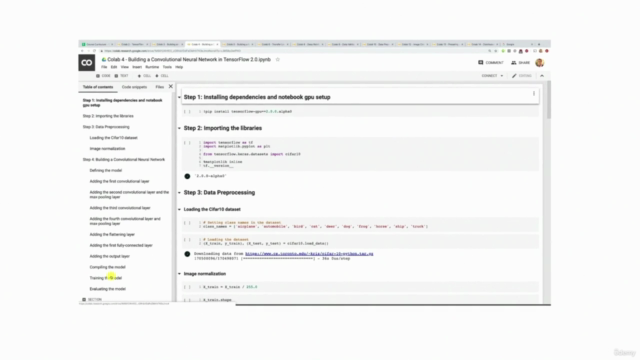
Task: Click the SHARE button
Action: point(520,62)
